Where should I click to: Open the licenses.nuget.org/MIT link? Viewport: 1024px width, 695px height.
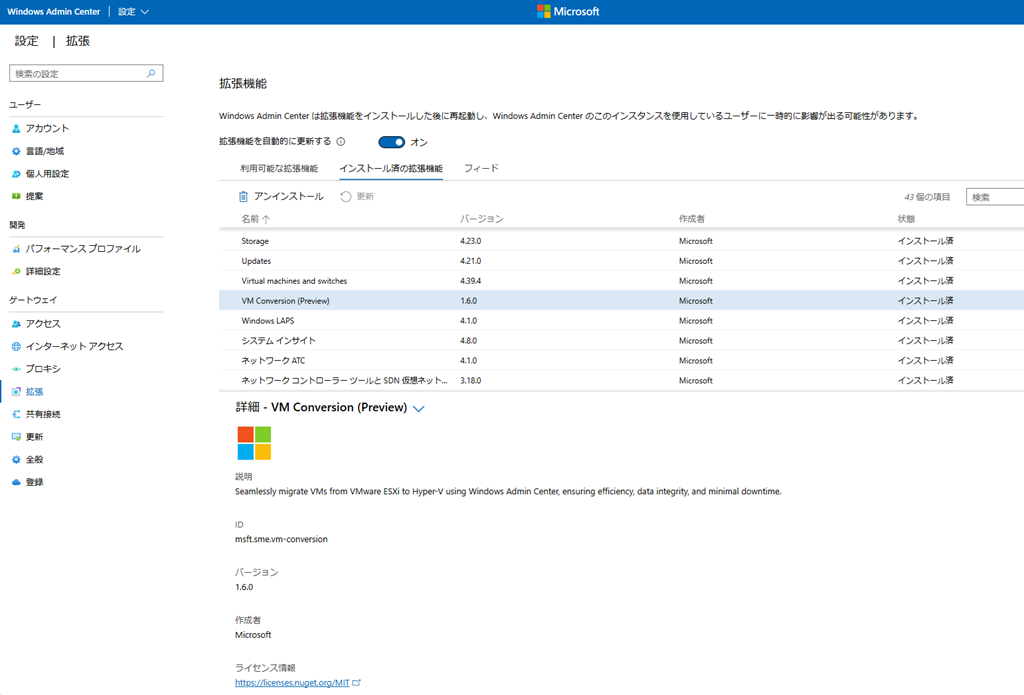coord(291,683)
